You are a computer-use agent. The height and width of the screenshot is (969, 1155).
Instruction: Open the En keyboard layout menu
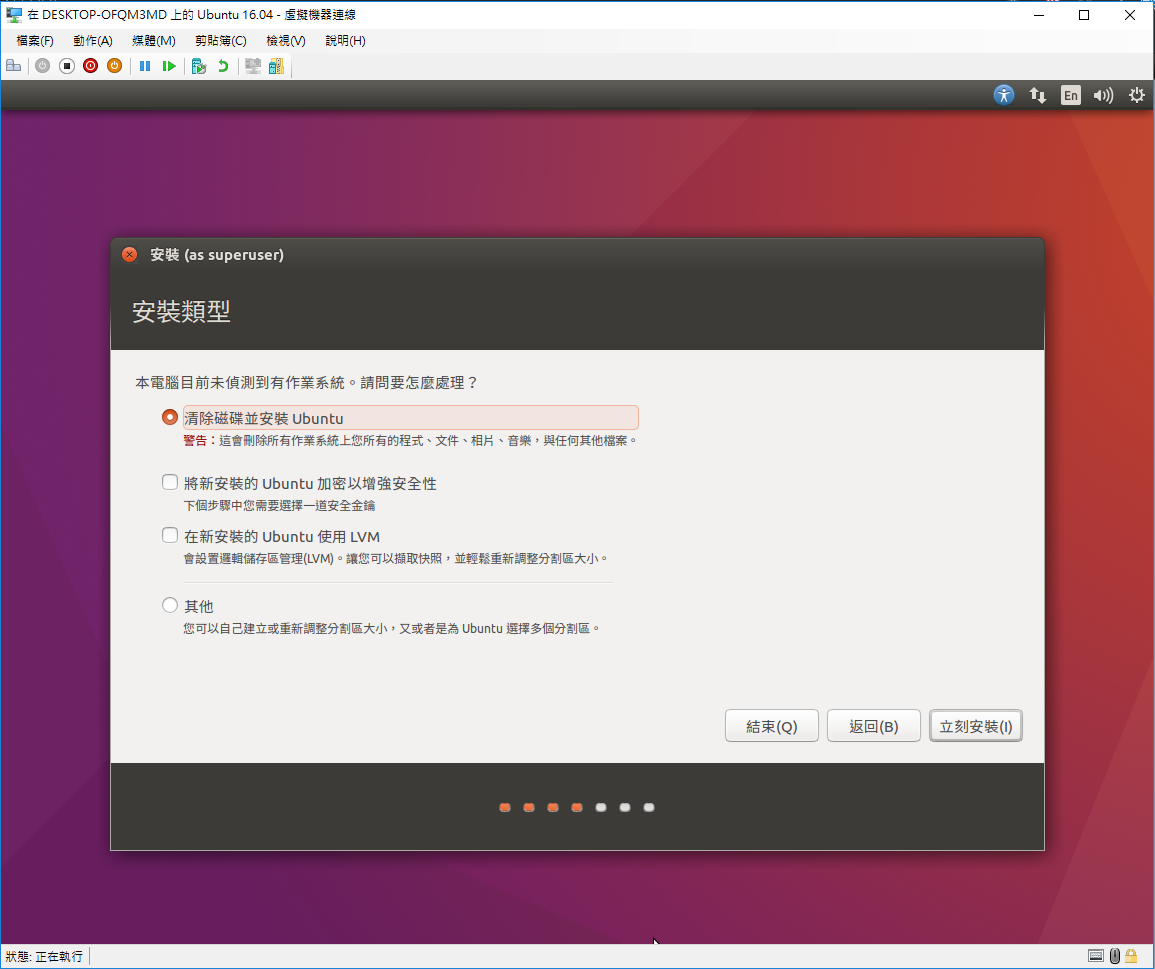pyautogui.click(x=1070, y=95)
